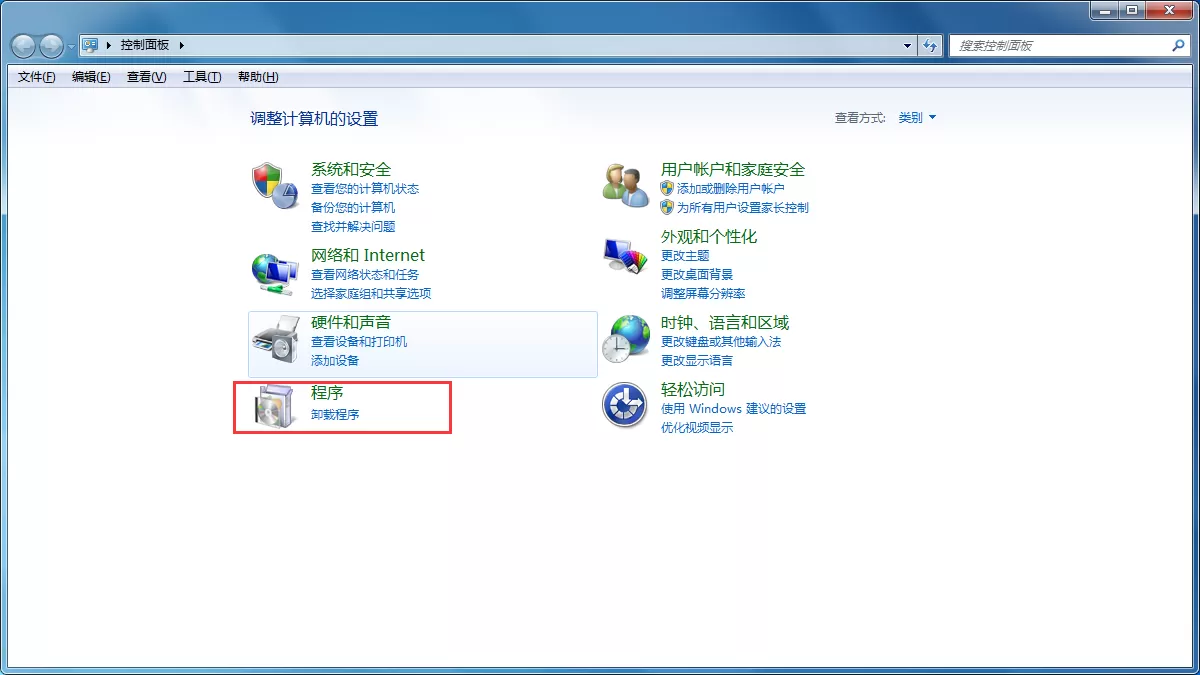Expand arrow after 控制面板 in breadcrumb

coord(182,45)
